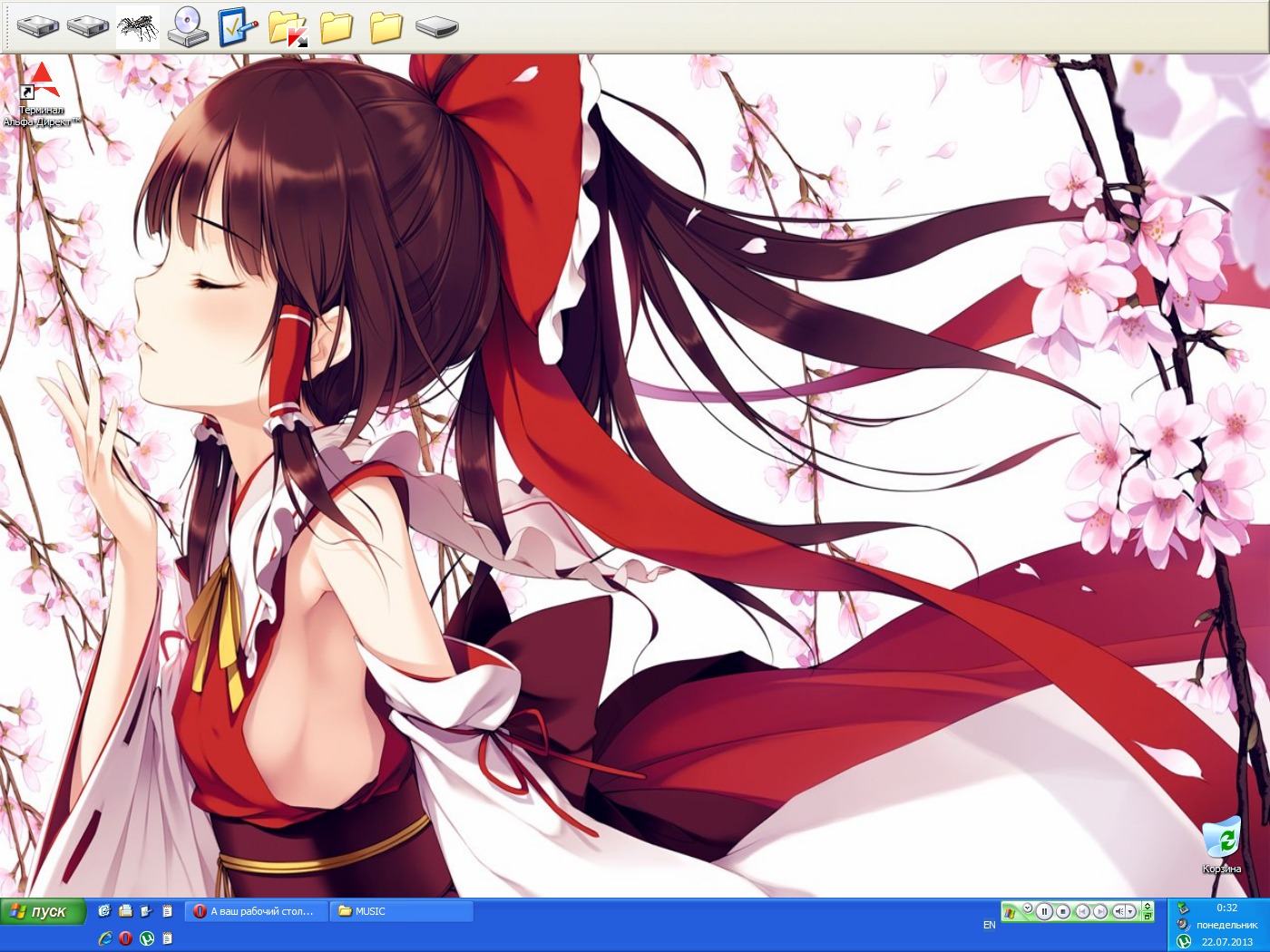Switch to the Opera 'А ваш рабочий стол' window
1270x952 pixels.
255,911
